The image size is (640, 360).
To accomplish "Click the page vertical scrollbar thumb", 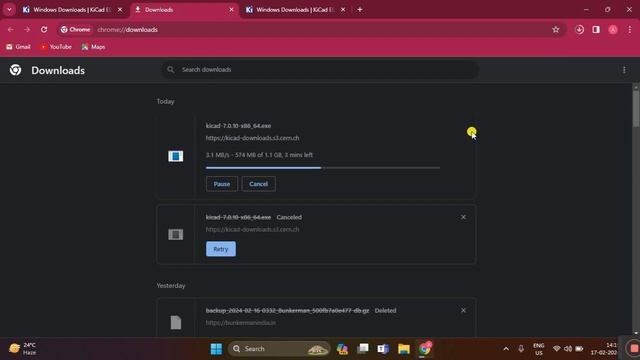I will [x=636, y=108].
